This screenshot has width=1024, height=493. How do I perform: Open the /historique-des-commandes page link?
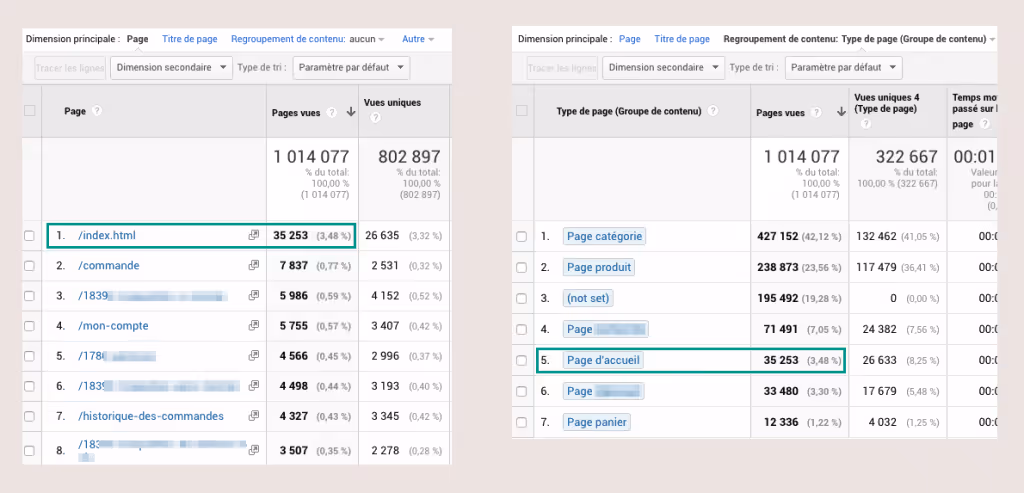(151, 416)
